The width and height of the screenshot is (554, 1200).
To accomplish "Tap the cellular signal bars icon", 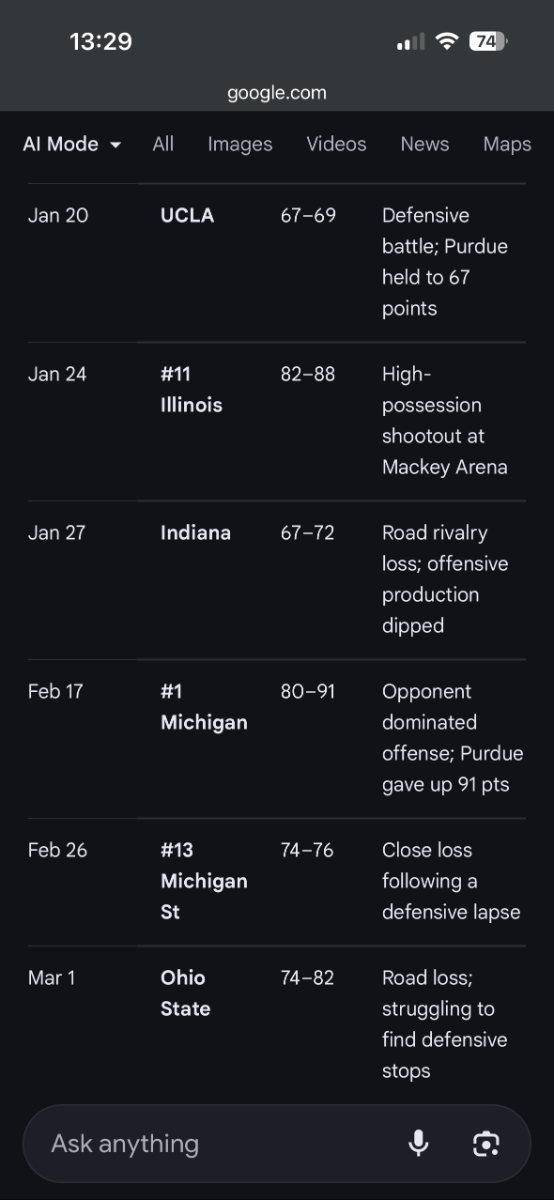I will coord(410,42).
